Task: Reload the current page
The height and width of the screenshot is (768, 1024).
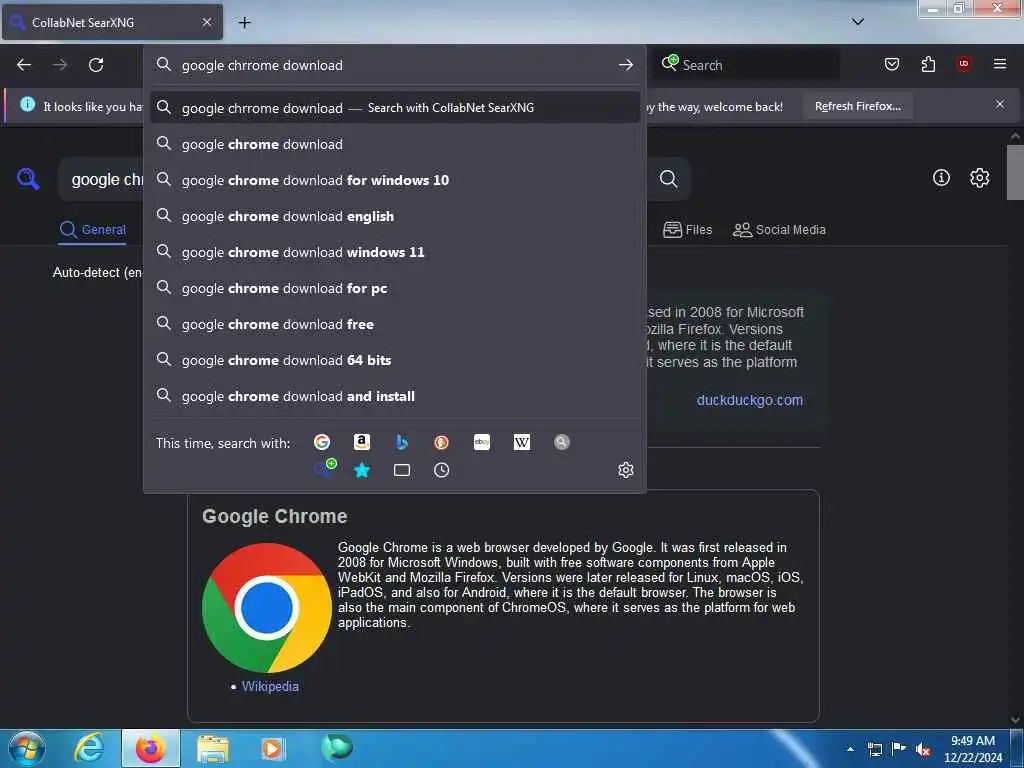Action: [x=96, y=65]
